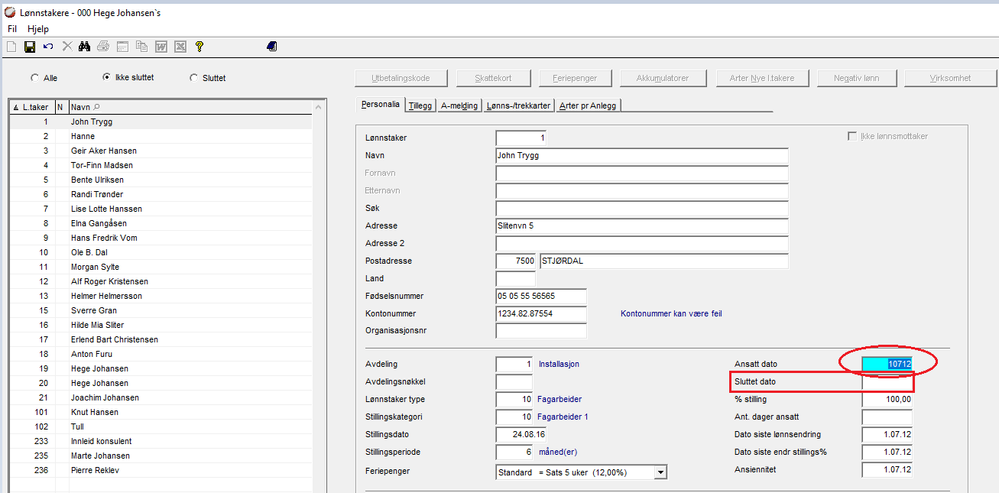The image size is (999, 493).
Task: Click the Save floppy disk icon
Action: tap(29, 46)
